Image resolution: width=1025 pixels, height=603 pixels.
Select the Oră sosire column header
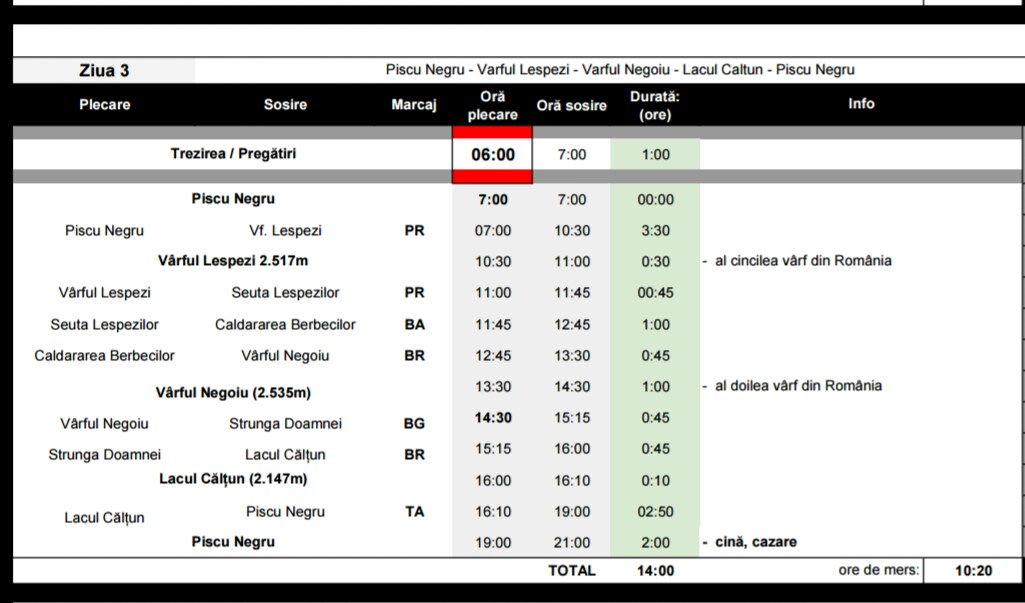571,105
